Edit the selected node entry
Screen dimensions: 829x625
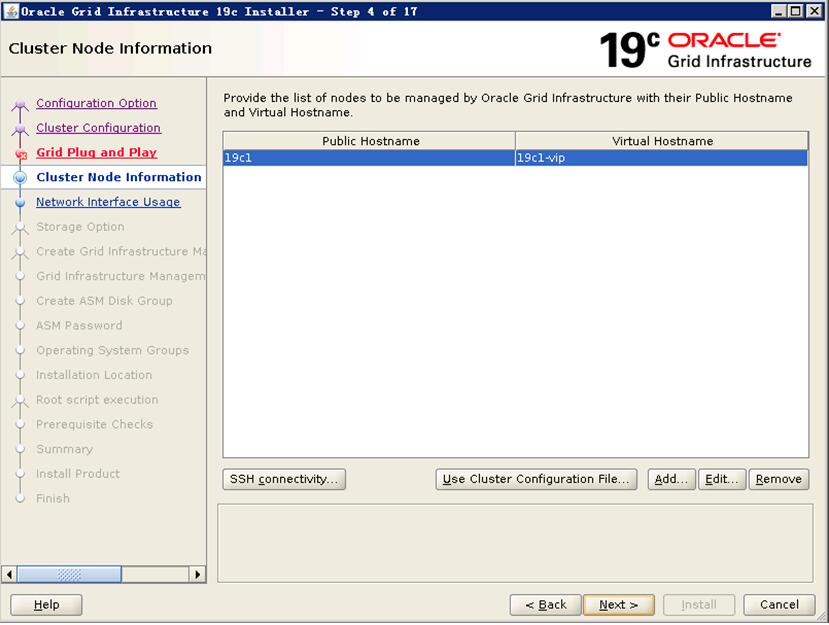pyautogui.click(x=722, y=479)
